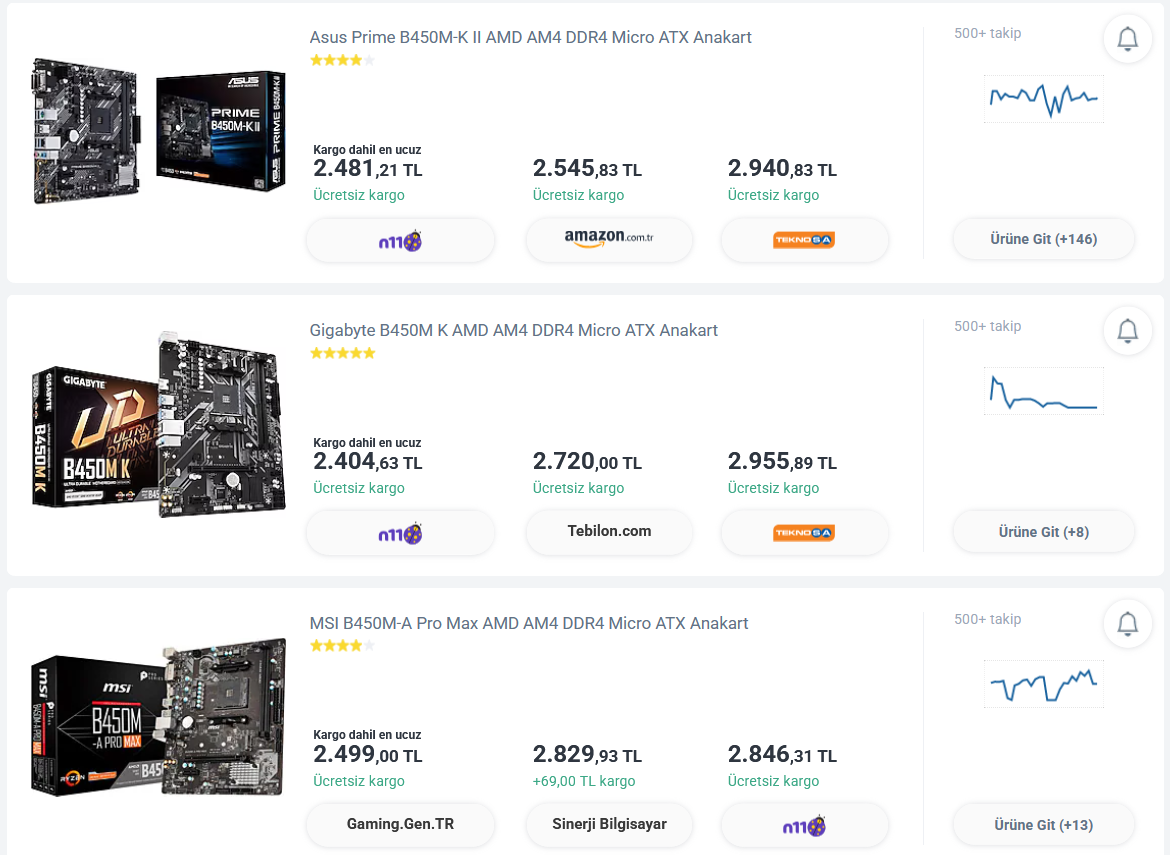The height and width of the screenshot is (855, 1170).
Task: Click n11 store logo for Asus motherboard
Action: 400,240
